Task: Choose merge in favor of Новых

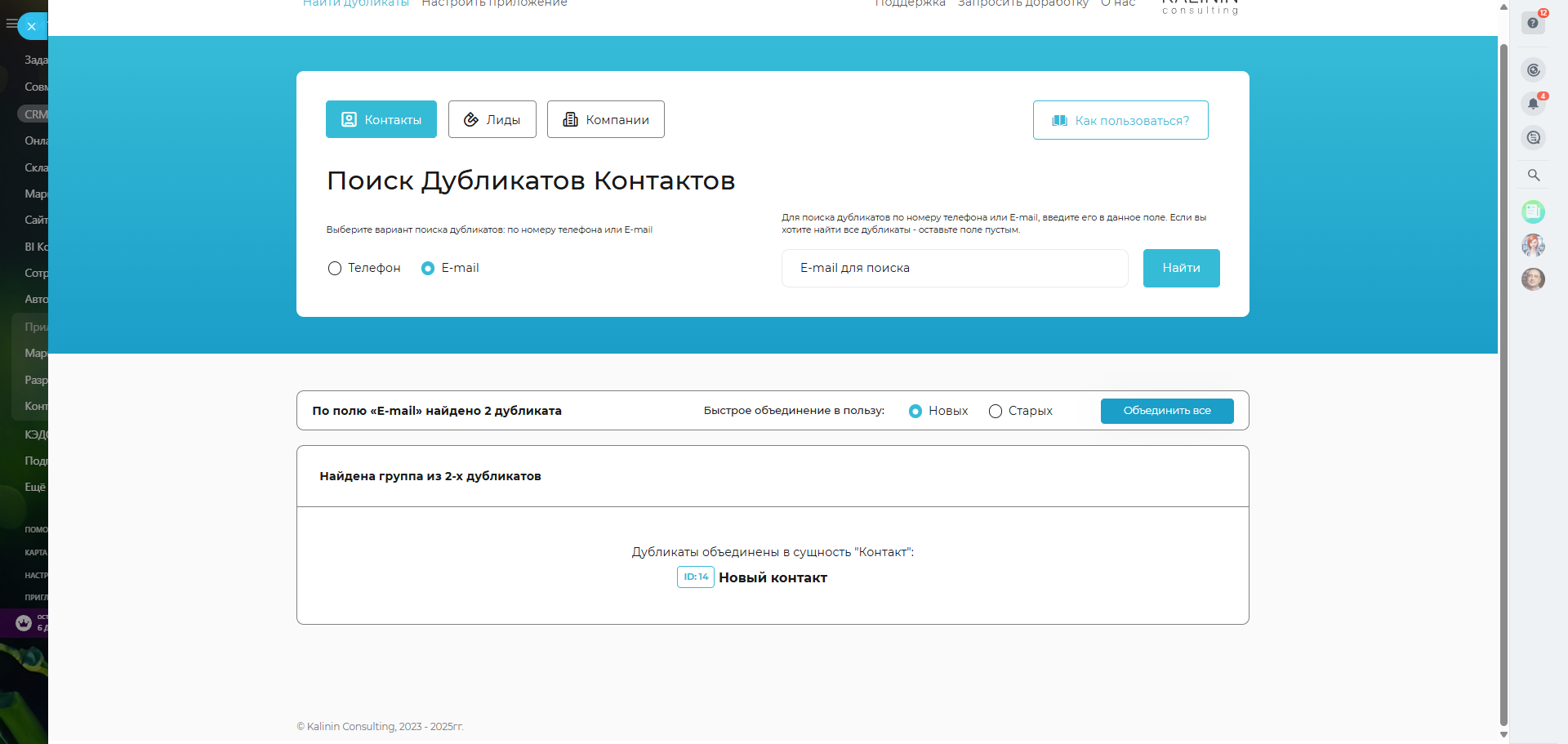Action: pos(915,412)
